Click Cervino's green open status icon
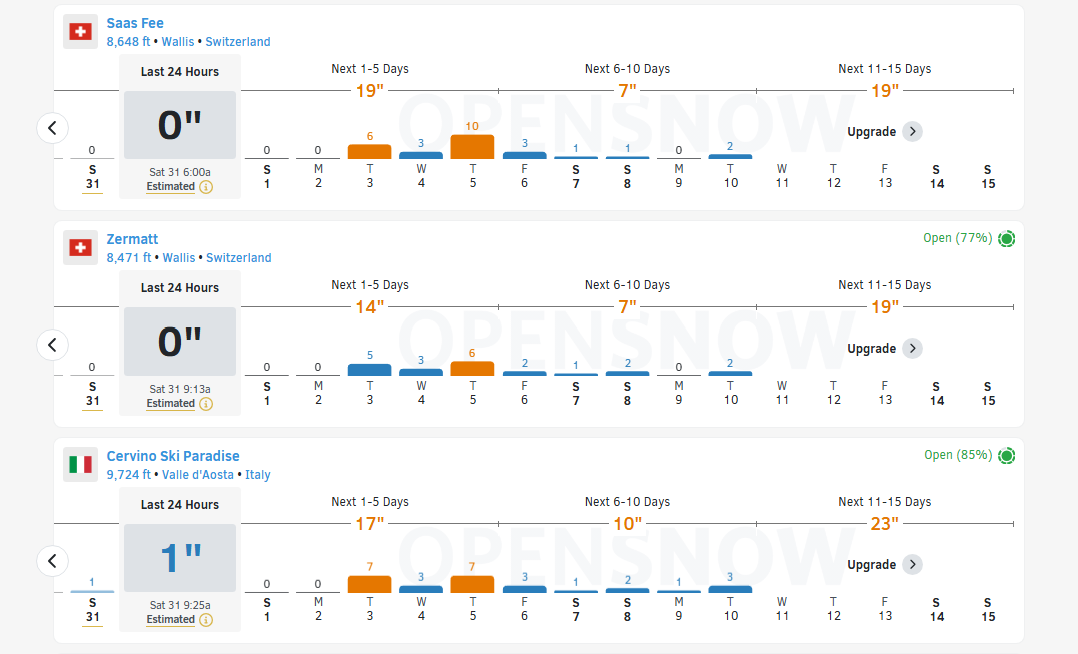Screen dimensions: 1078x654 [x=1006, y=456]
